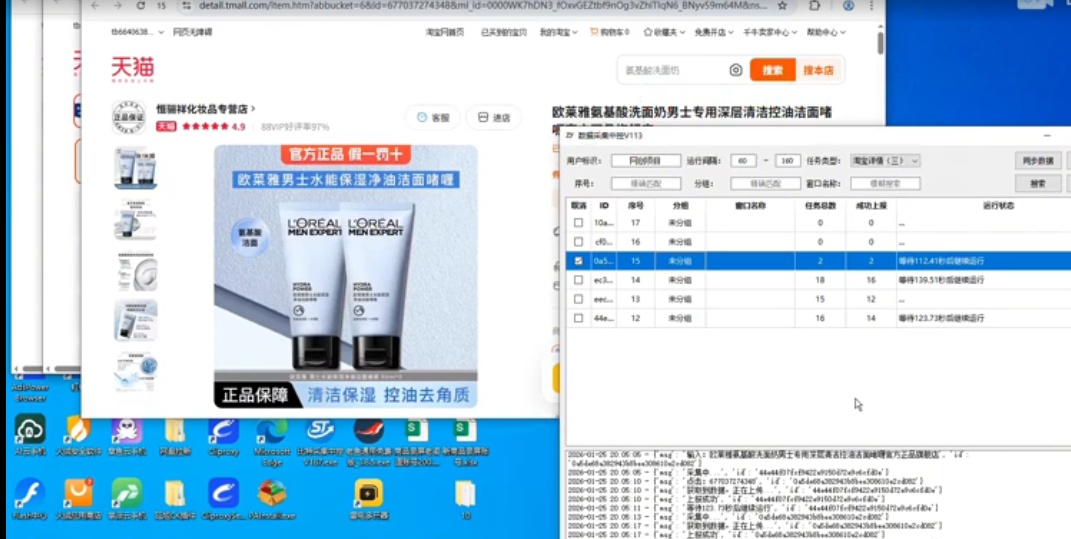Screen dimensions: 1071x539
Task: Open the 购物车 cart link
Action: click(x=610, y=32)
